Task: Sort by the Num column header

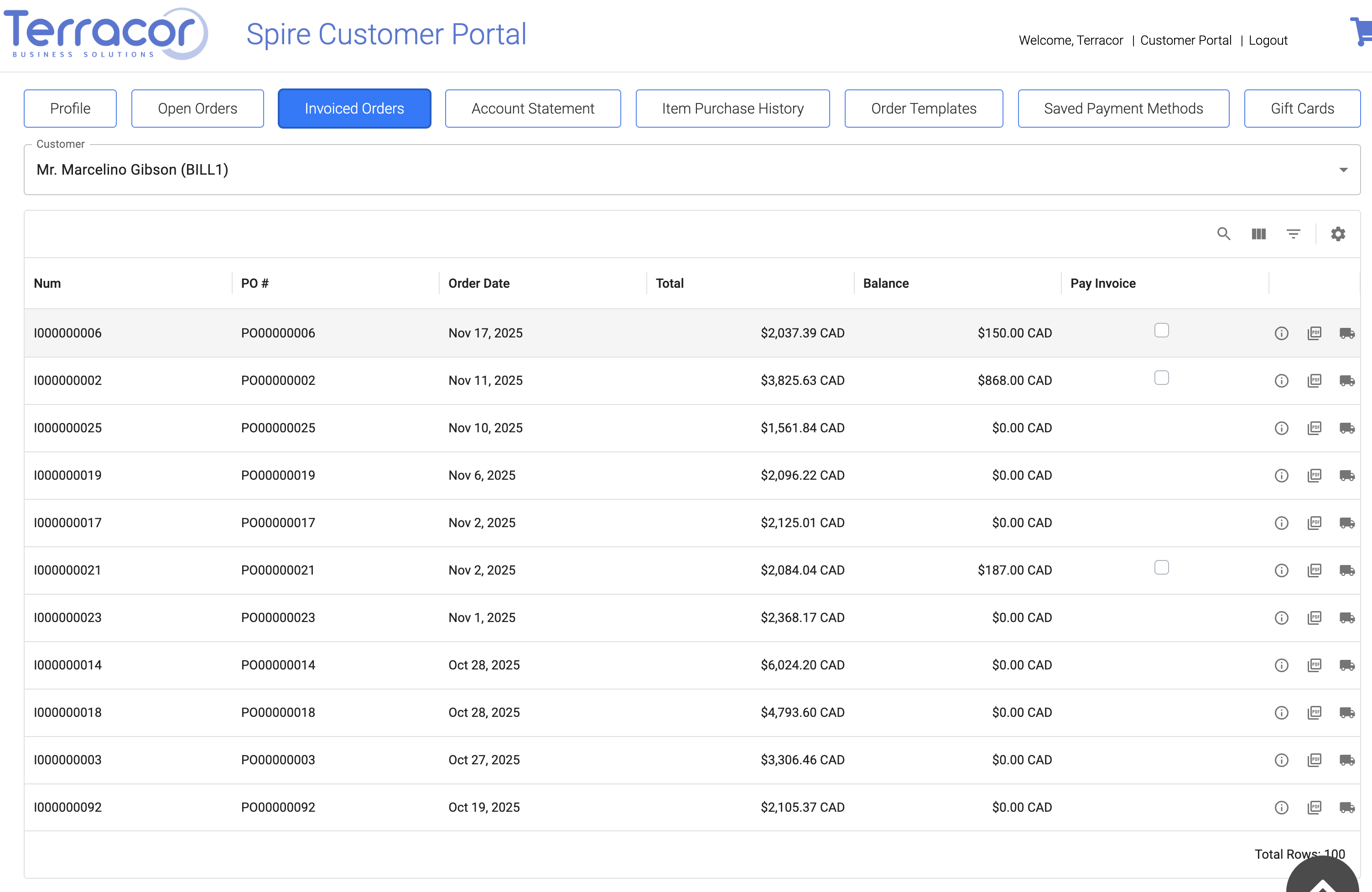Action: click(47, 284)
